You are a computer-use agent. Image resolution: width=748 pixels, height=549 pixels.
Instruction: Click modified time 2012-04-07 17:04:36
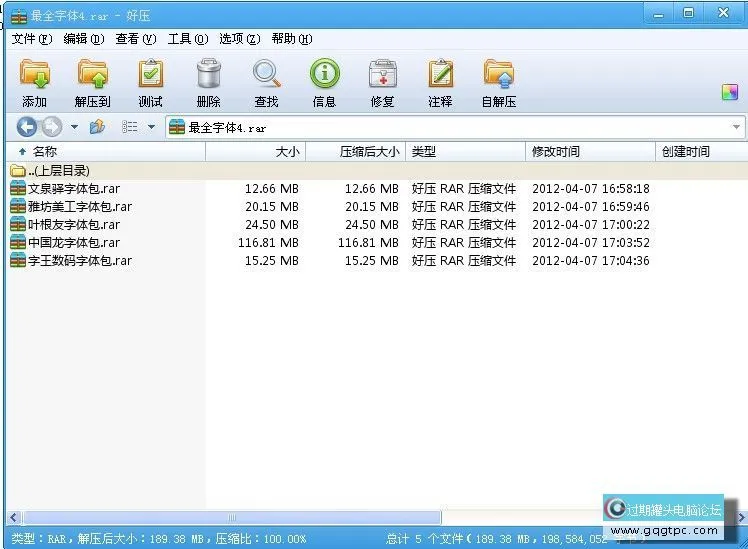591,261
